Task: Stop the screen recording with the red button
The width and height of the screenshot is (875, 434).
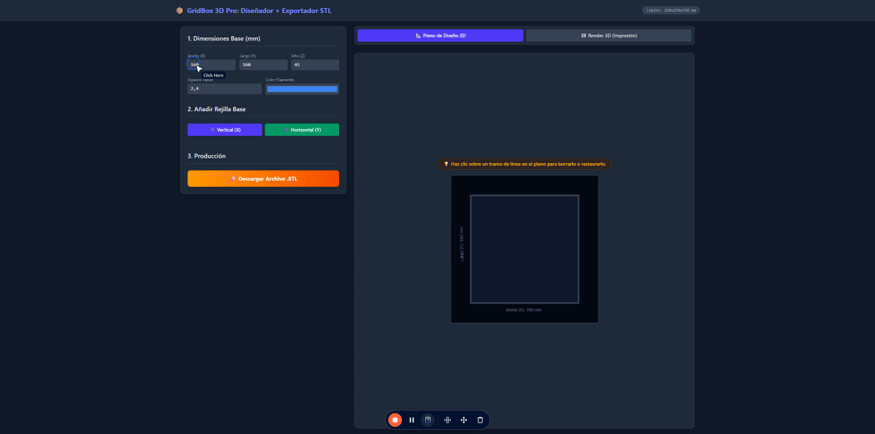Action: 395,420
